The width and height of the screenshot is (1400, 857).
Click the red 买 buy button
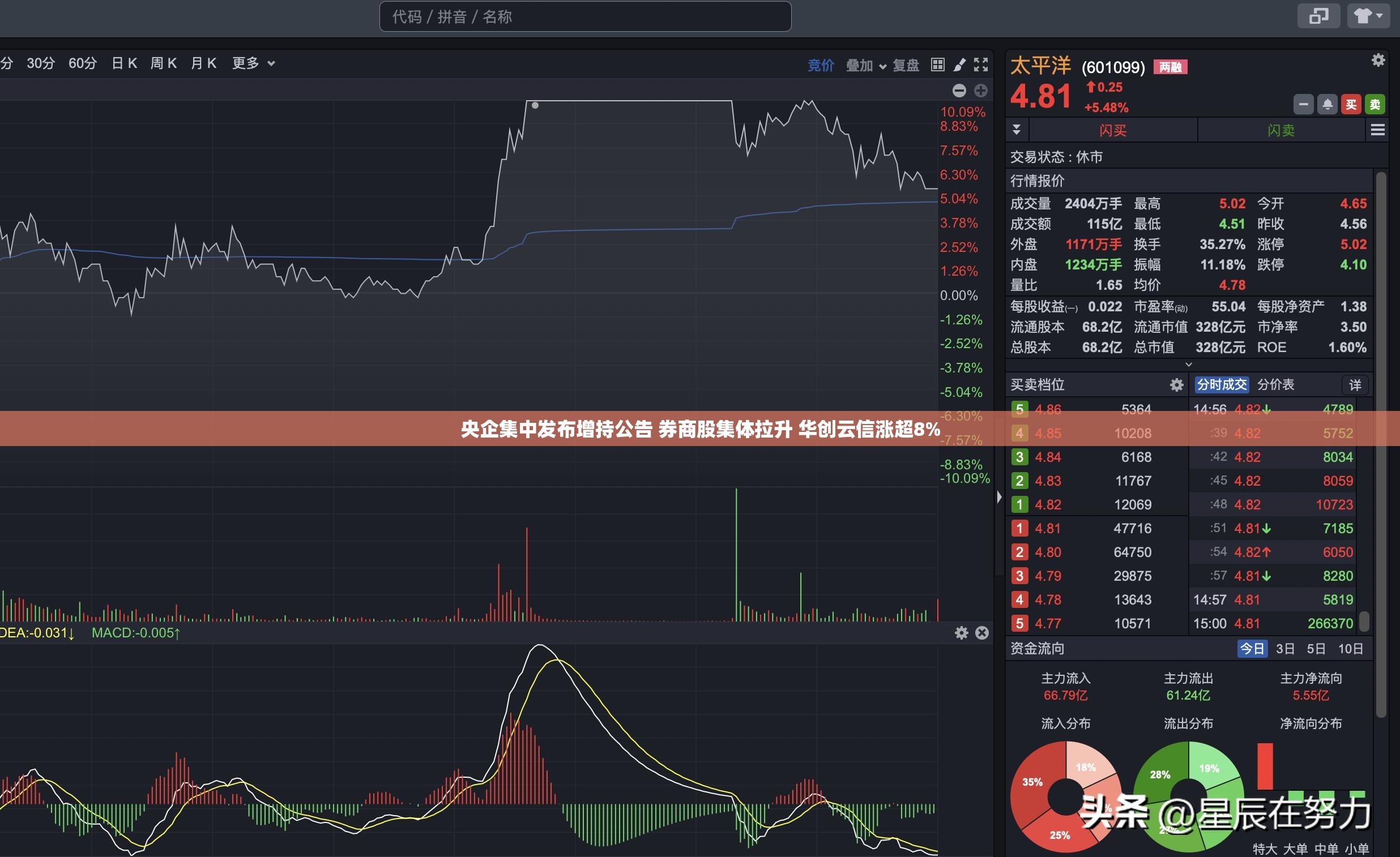point(1351,105)
